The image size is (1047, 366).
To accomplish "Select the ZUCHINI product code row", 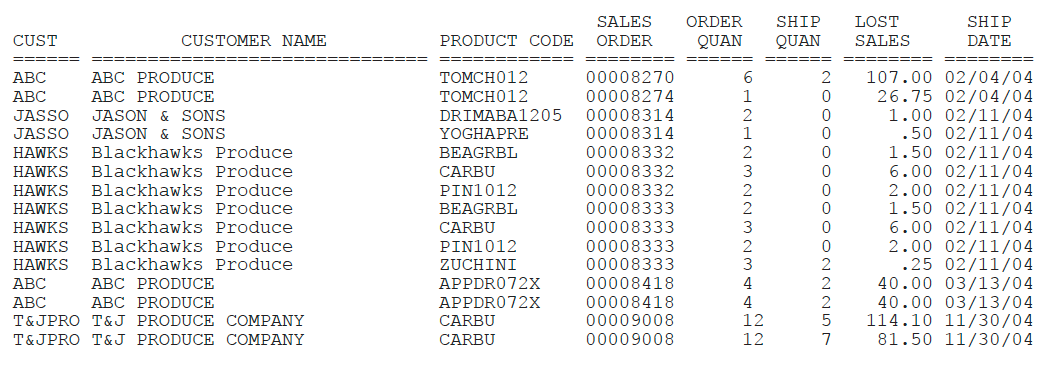I will coord(523,265).
